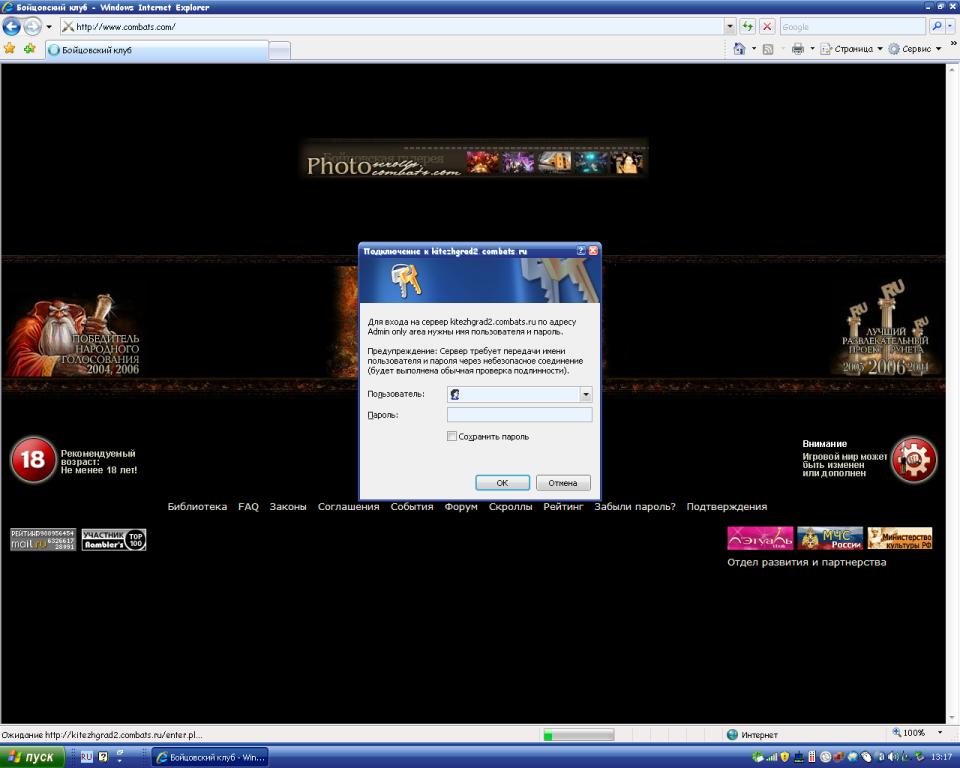
Task: Click the red Stop loading X icon
Action: pos(767,27)
